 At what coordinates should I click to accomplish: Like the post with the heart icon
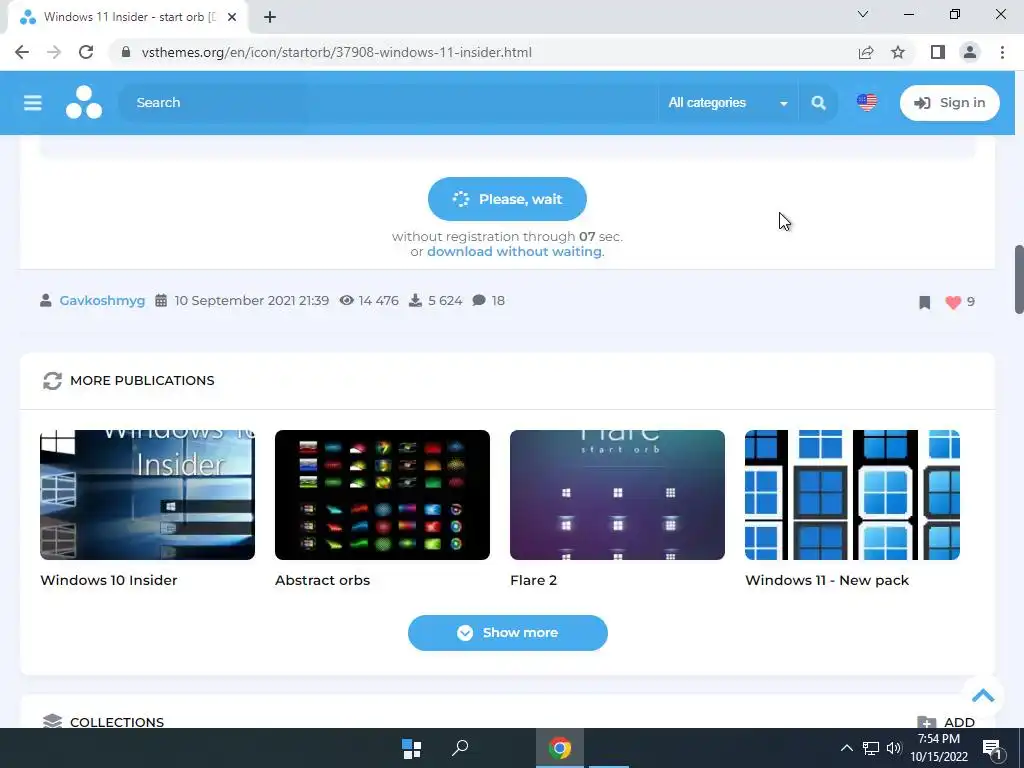click(953, 302)
